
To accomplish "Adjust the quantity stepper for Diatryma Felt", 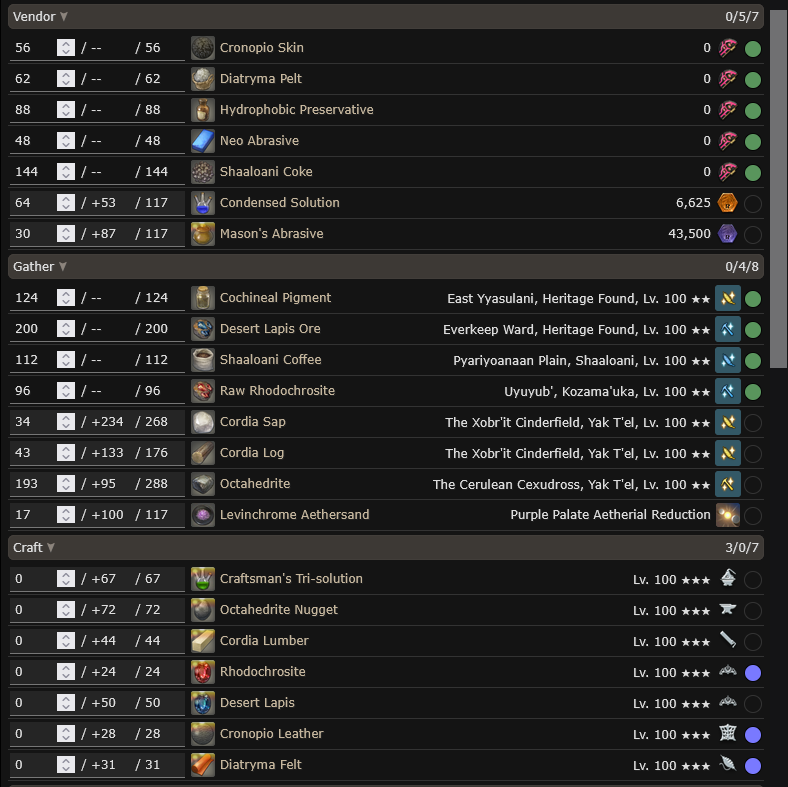I will pyautogui.click(x=66, y=765).
